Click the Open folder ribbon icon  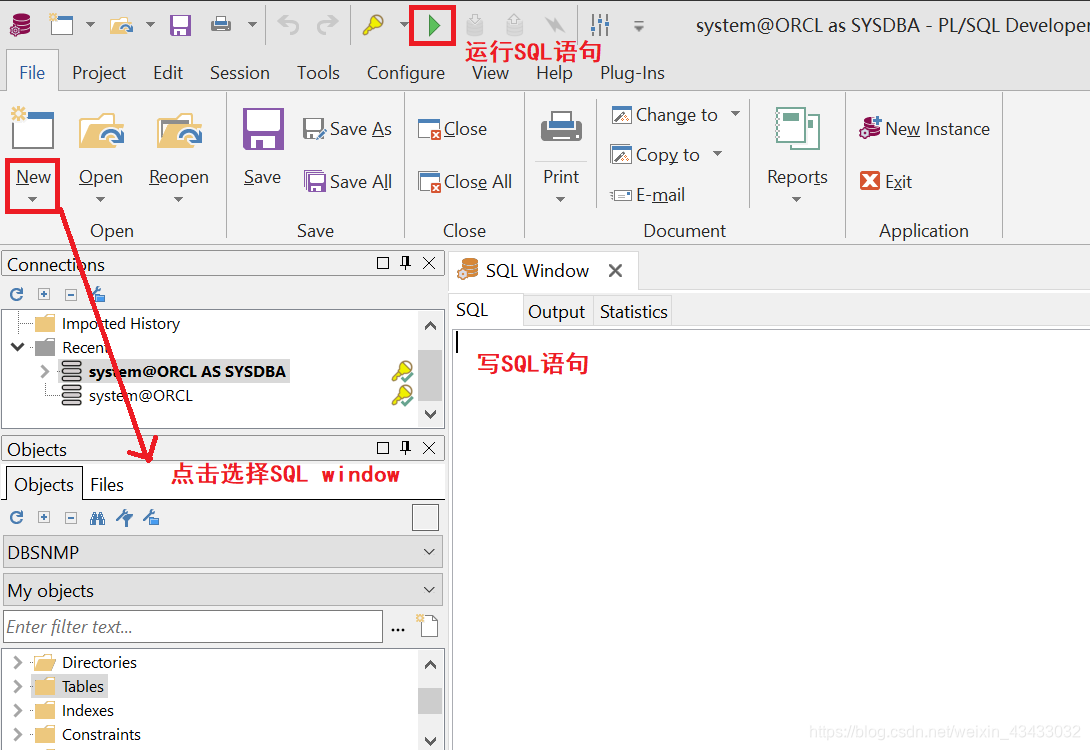coord(101,131)
